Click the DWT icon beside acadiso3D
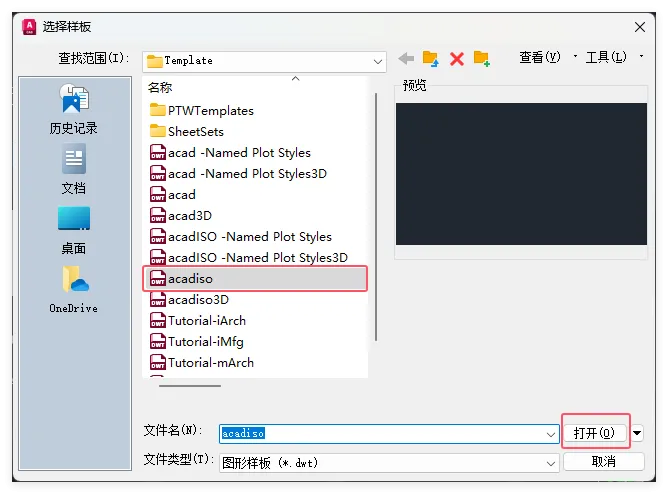Screen dimensions: 668x494 coord(158,299)
